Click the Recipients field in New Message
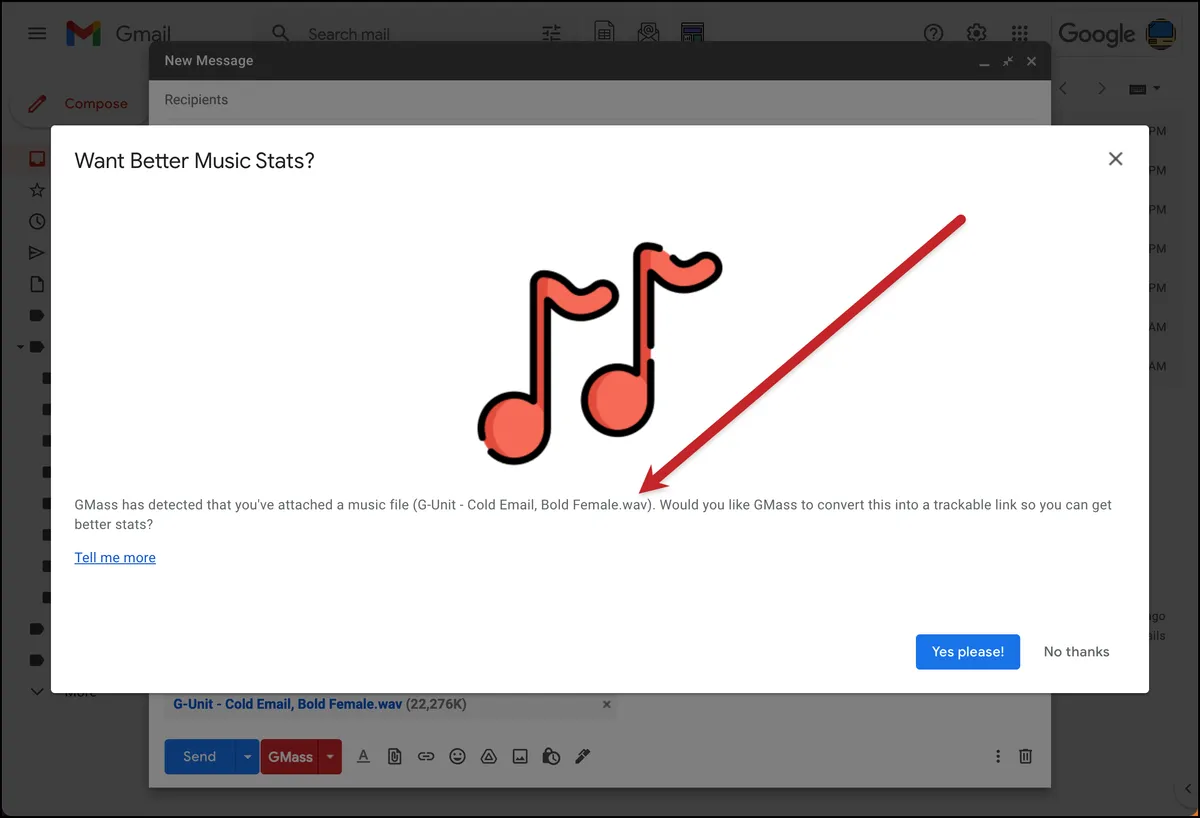 point(600,100)
